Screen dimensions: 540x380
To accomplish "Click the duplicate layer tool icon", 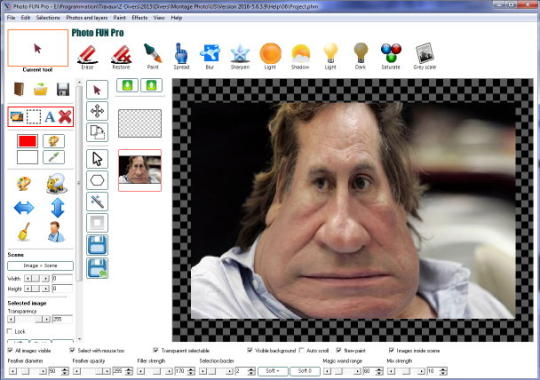I will tap(97, 132).
